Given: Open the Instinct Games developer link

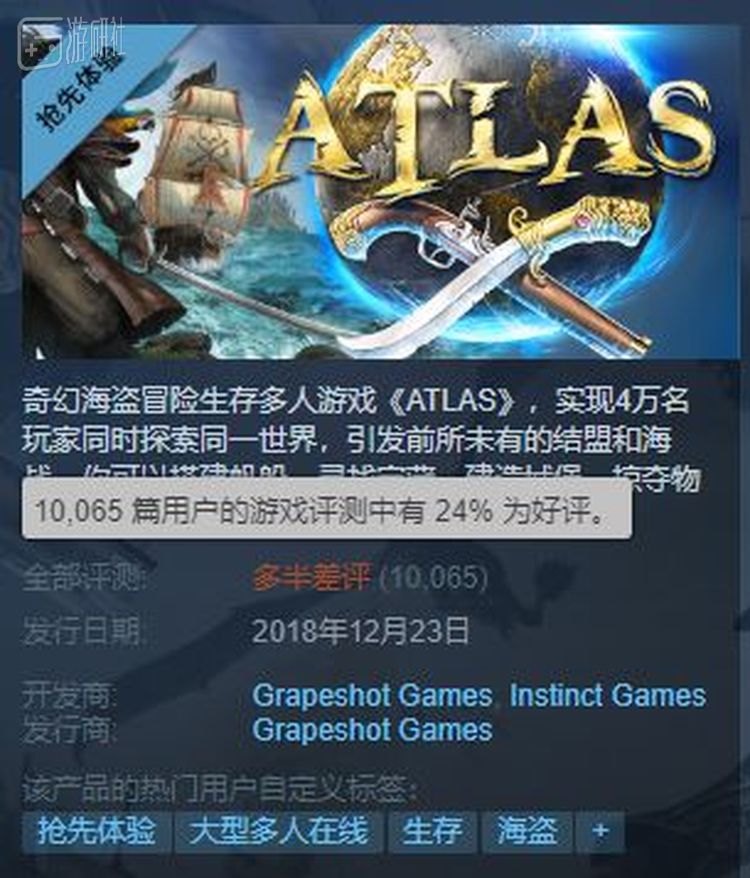Looking at the screenshot, I should (x=608, y=695).
